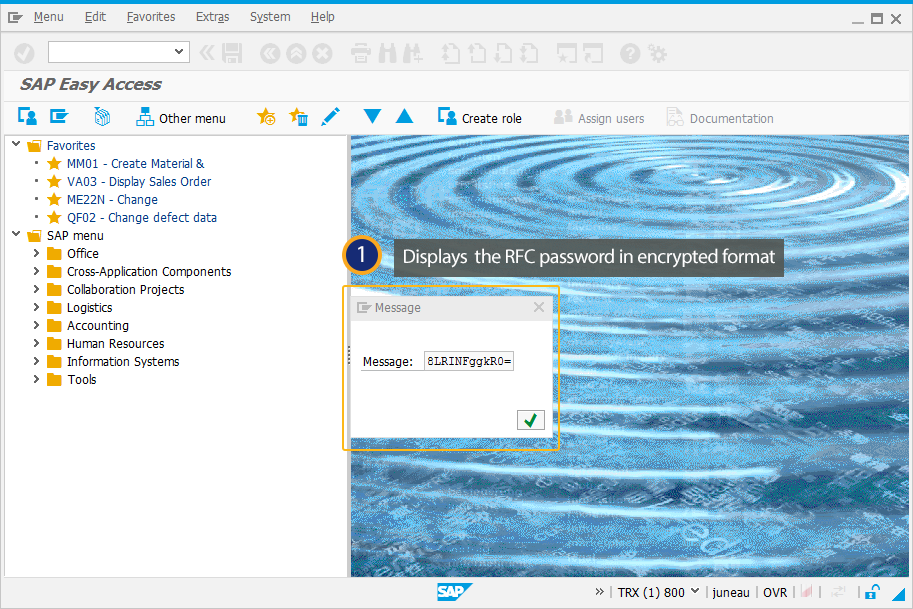Image resolution: width=913 pixels, height=609 pixels.
Task: Expand the Logistics folder
Action: click(36, 307)
